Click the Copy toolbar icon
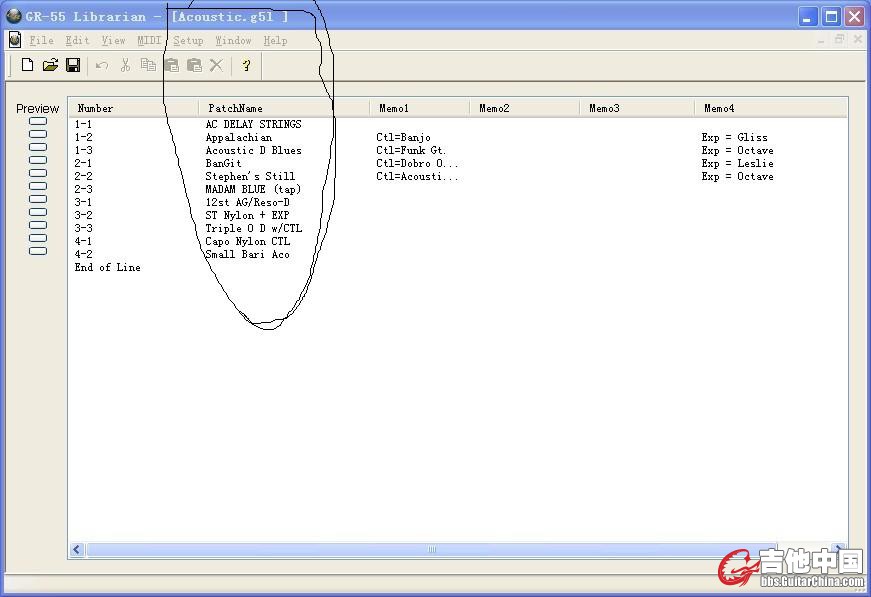Image resolution: width=871 pixels, height=597 pixels. coord(148,65)
